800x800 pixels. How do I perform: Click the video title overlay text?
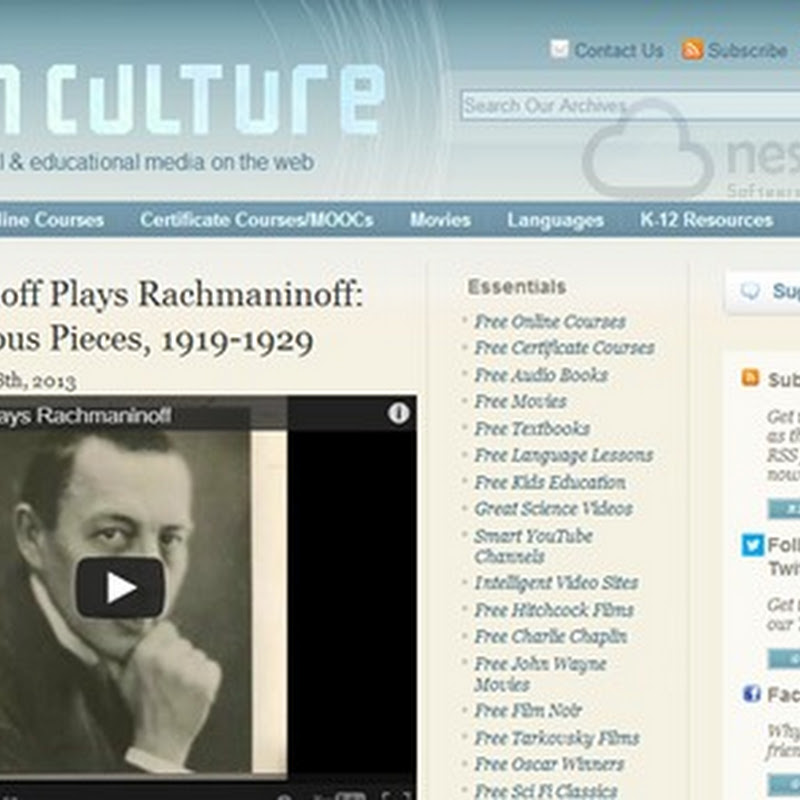pos(85,416)
